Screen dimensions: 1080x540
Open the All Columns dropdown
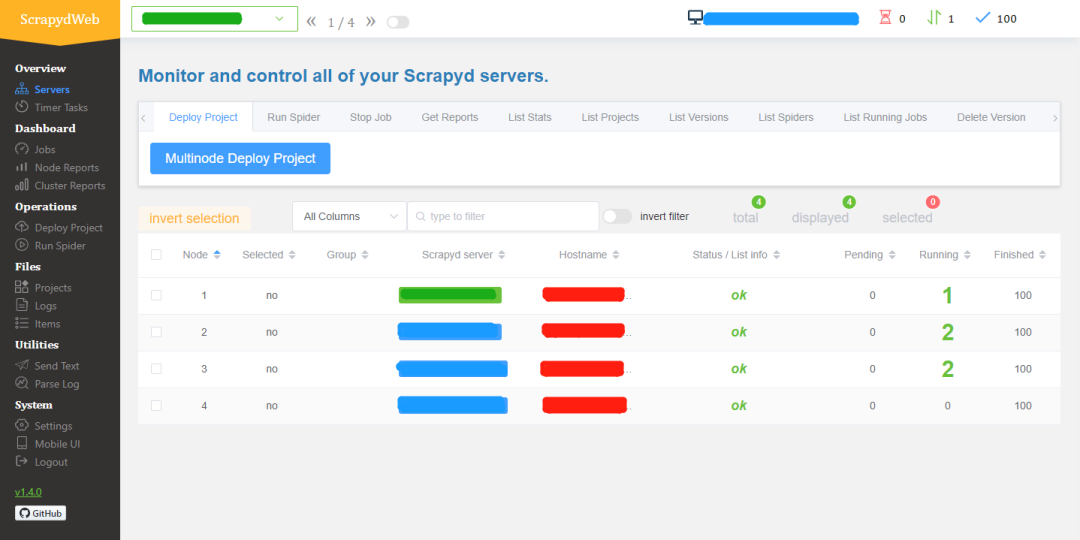click(349, 216)
